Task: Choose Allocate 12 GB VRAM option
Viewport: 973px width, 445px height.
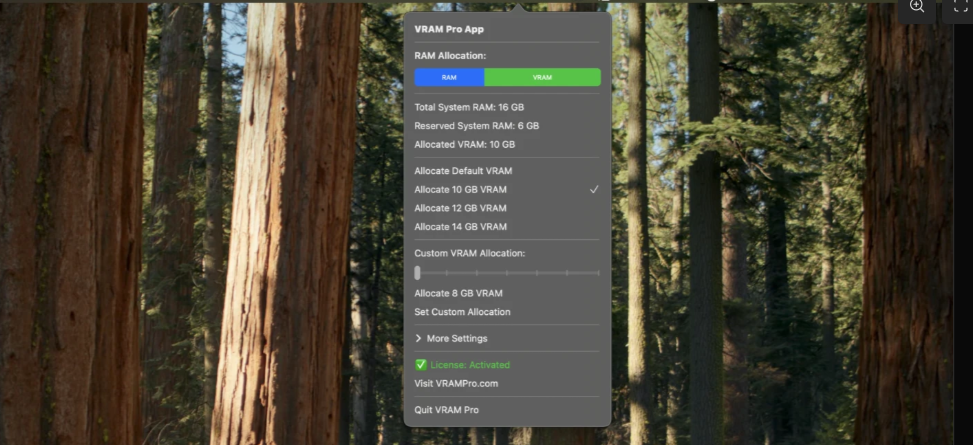Action: [x=461, y=208]
